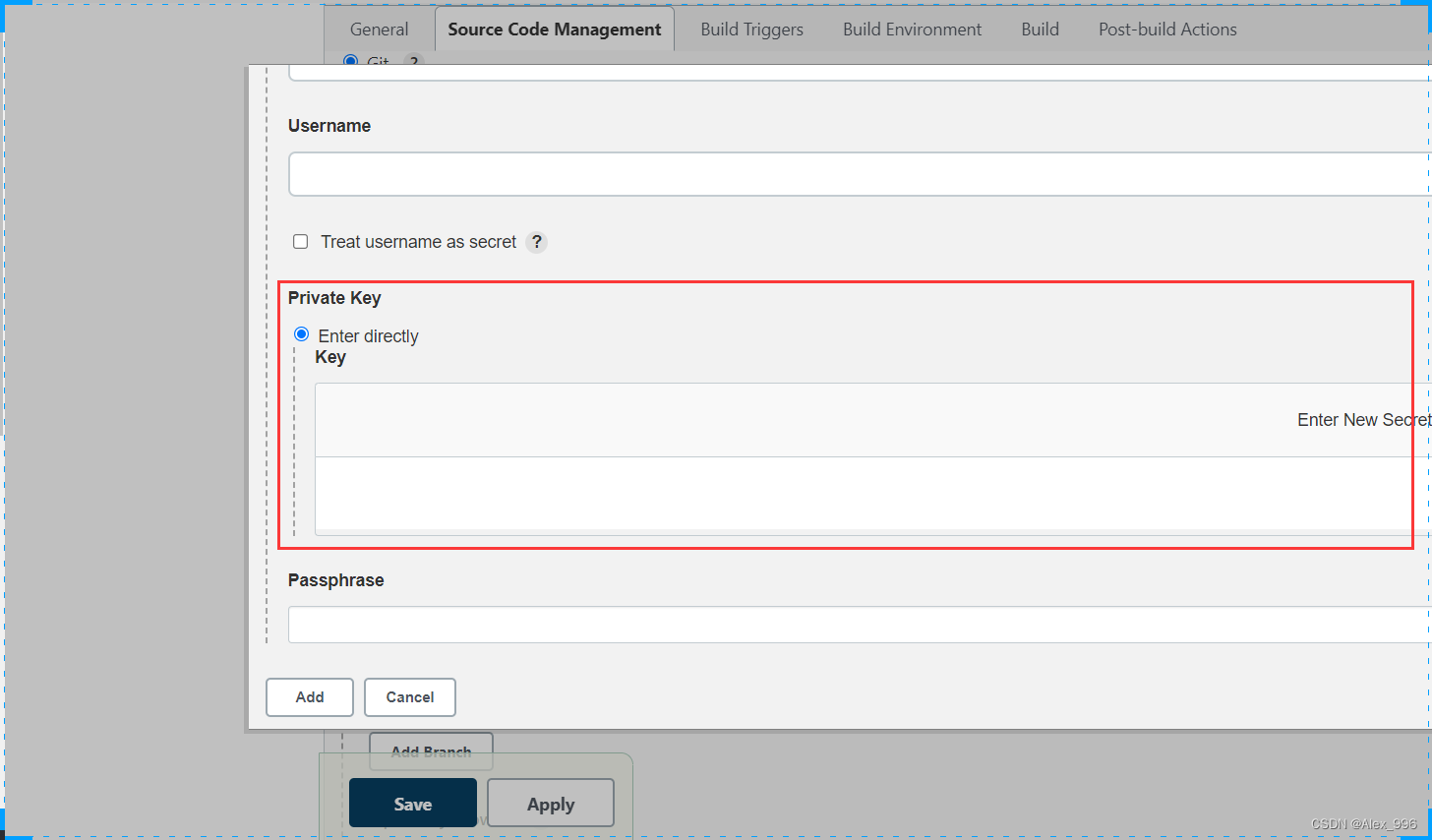Click the Private Key label
This screenshot has height=840, width=1432.
(x=334, y=298)
